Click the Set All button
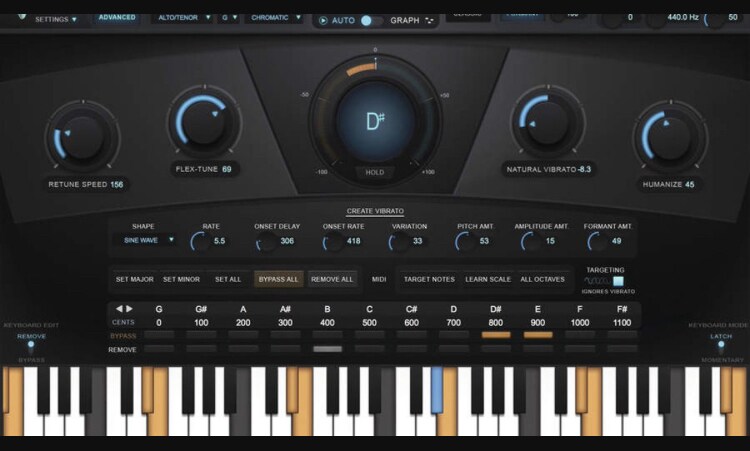Image resolution: width=750 pixels, height=451 pixels. 228,279
